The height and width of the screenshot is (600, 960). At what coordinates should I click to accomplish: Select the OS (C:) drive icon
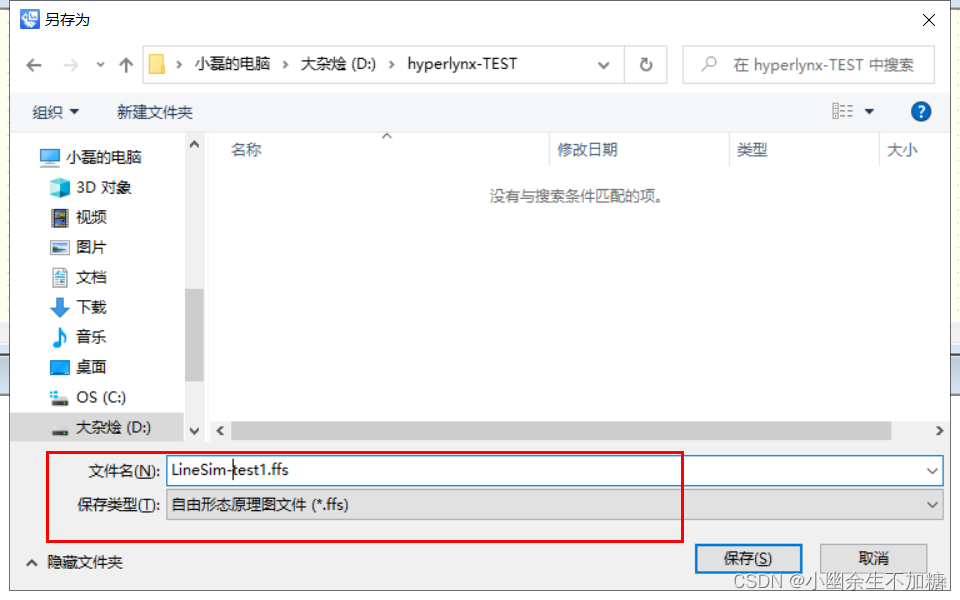(x=60, y=396)
